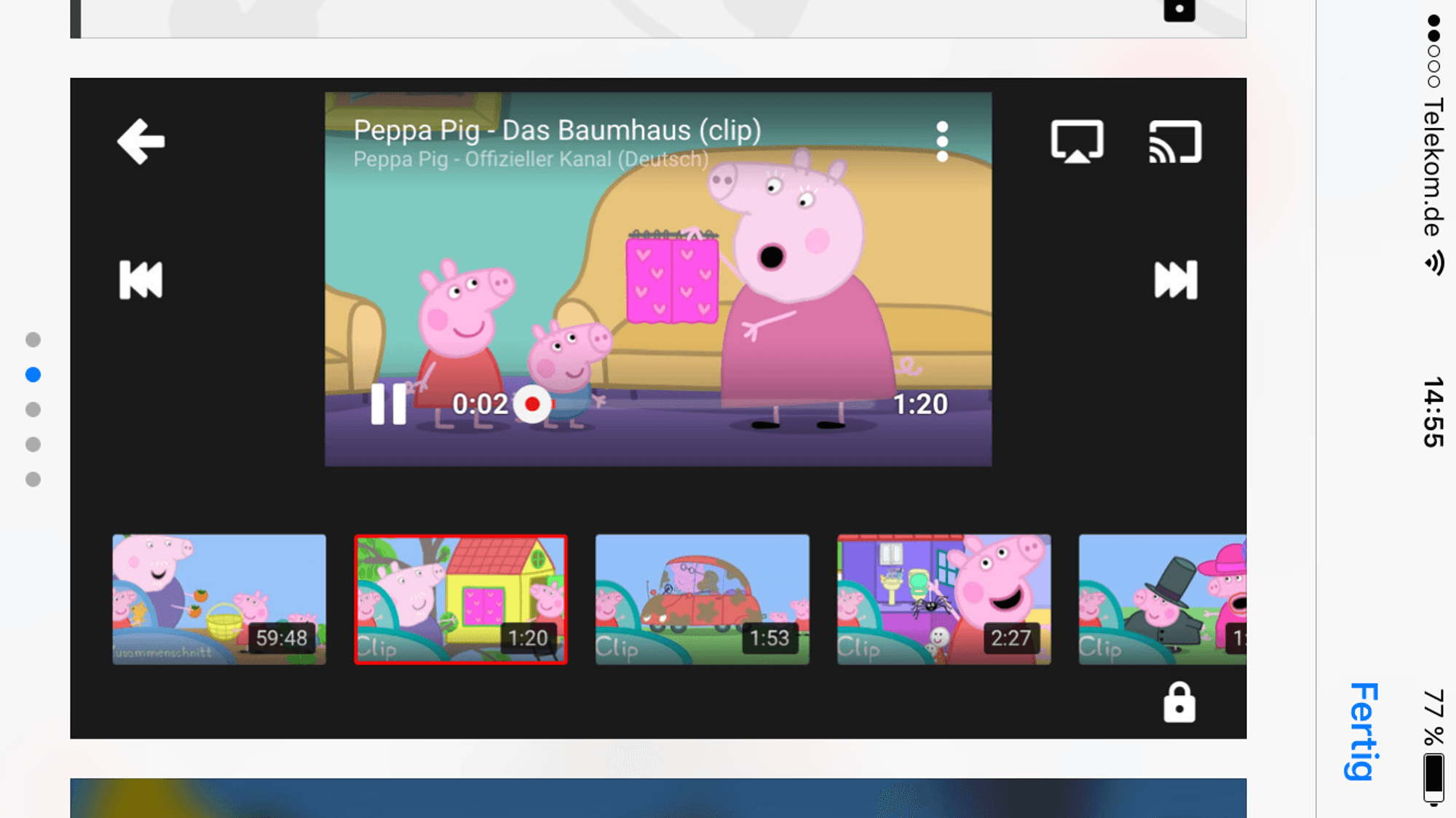Select the first page indicator dot
The image size is (1456, 818).
pos(33,340)
